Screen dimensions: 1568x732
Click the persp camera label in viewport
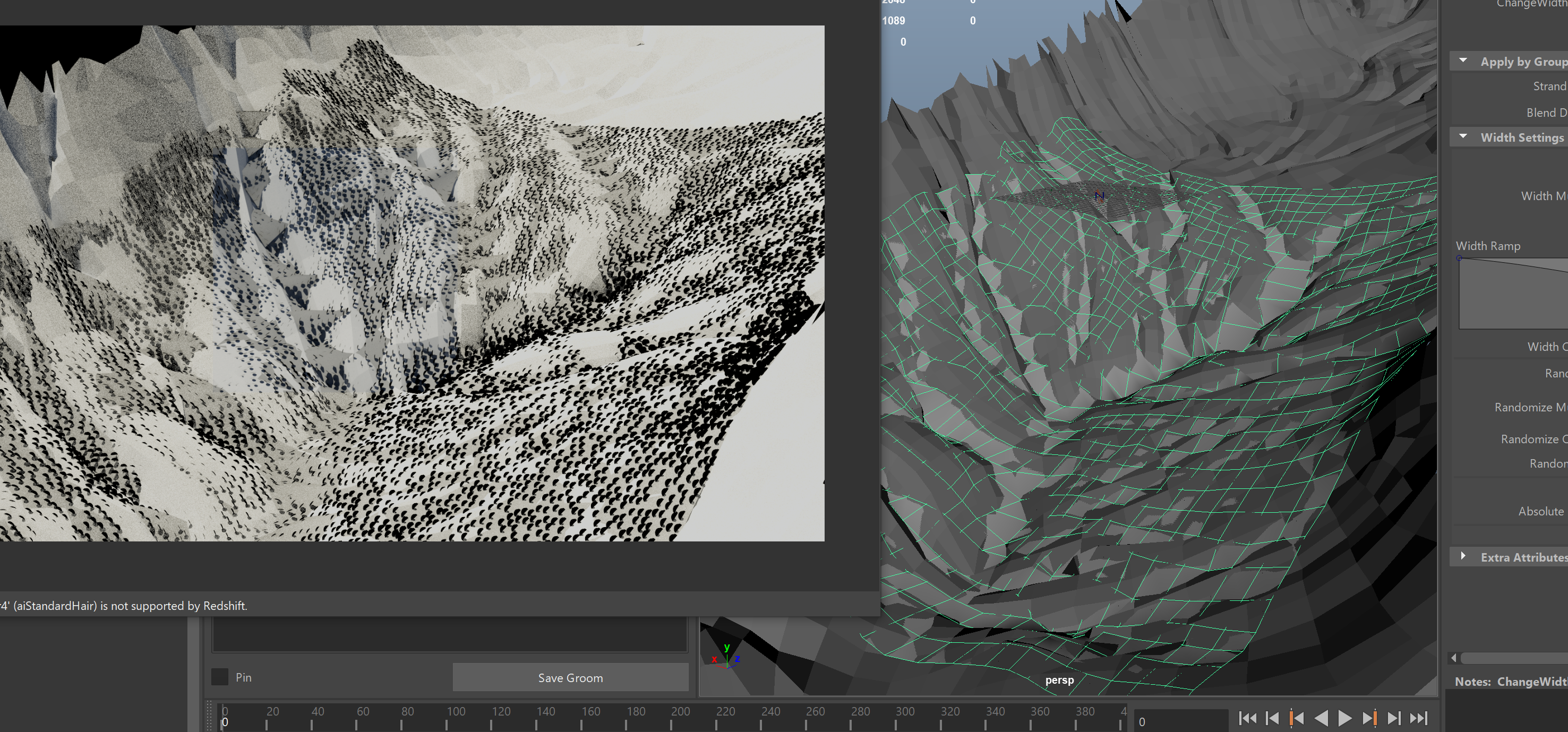pos(1059,679)
